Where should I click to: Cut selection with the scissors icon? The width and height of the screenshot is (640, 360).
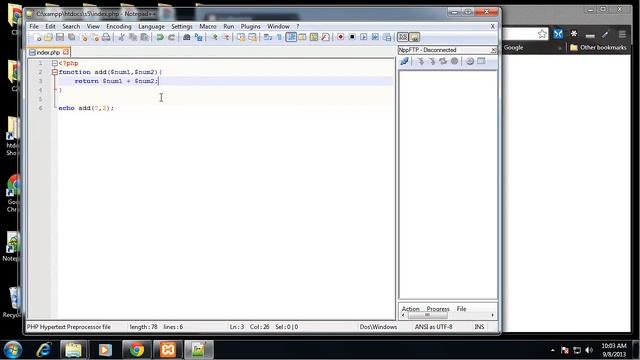(x=122, y=38)
